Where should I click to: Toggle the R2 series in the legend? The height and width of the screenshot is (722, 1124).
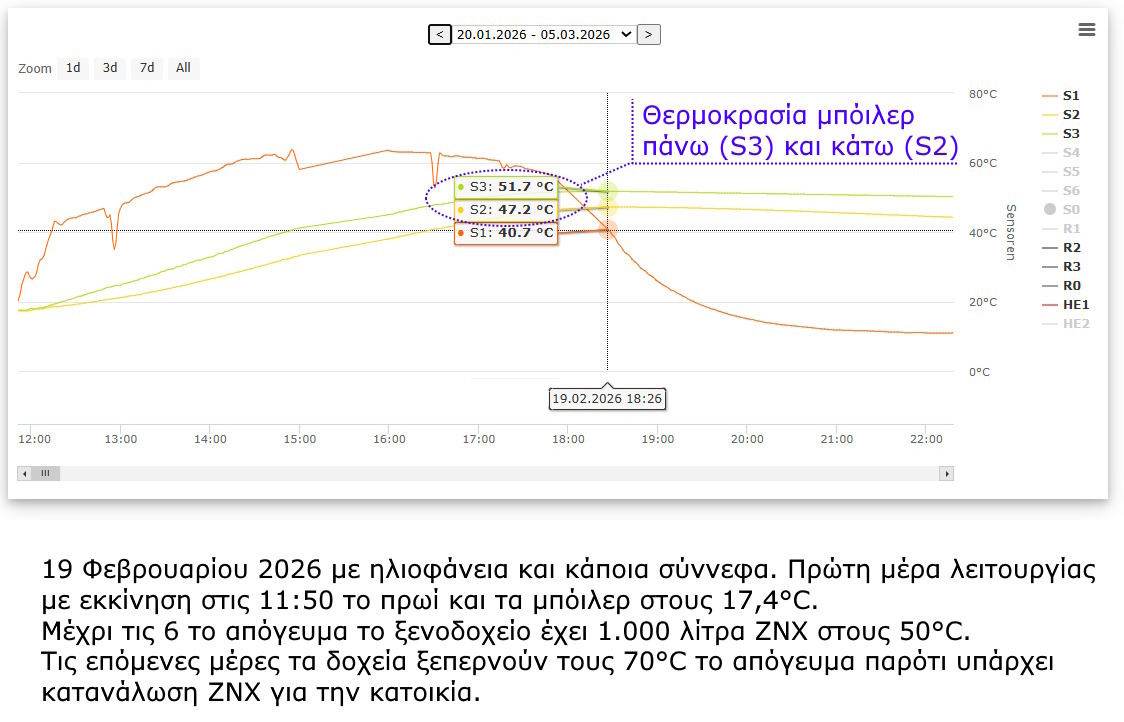click(x=1073, y=247)
